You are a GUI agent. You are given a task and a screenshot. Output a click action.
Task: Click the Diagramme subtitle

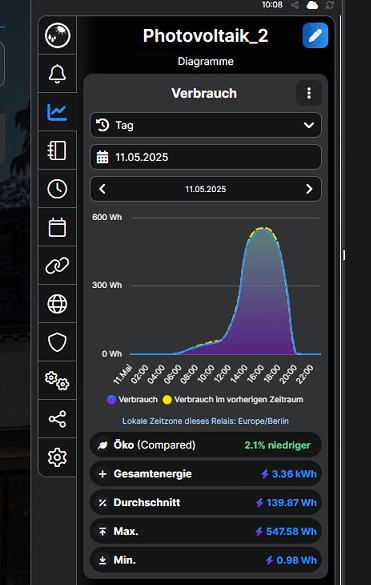(x=206, y=62)
